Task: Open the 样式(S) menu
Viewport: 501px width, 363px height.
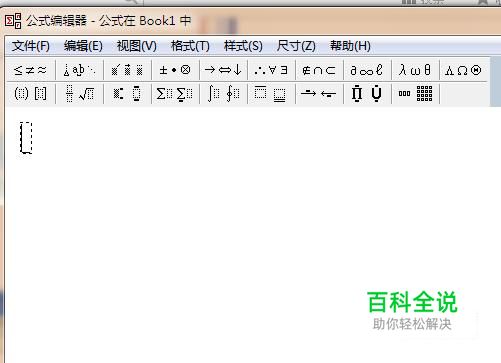Action: pyautogui.click(x=243, y=46)
